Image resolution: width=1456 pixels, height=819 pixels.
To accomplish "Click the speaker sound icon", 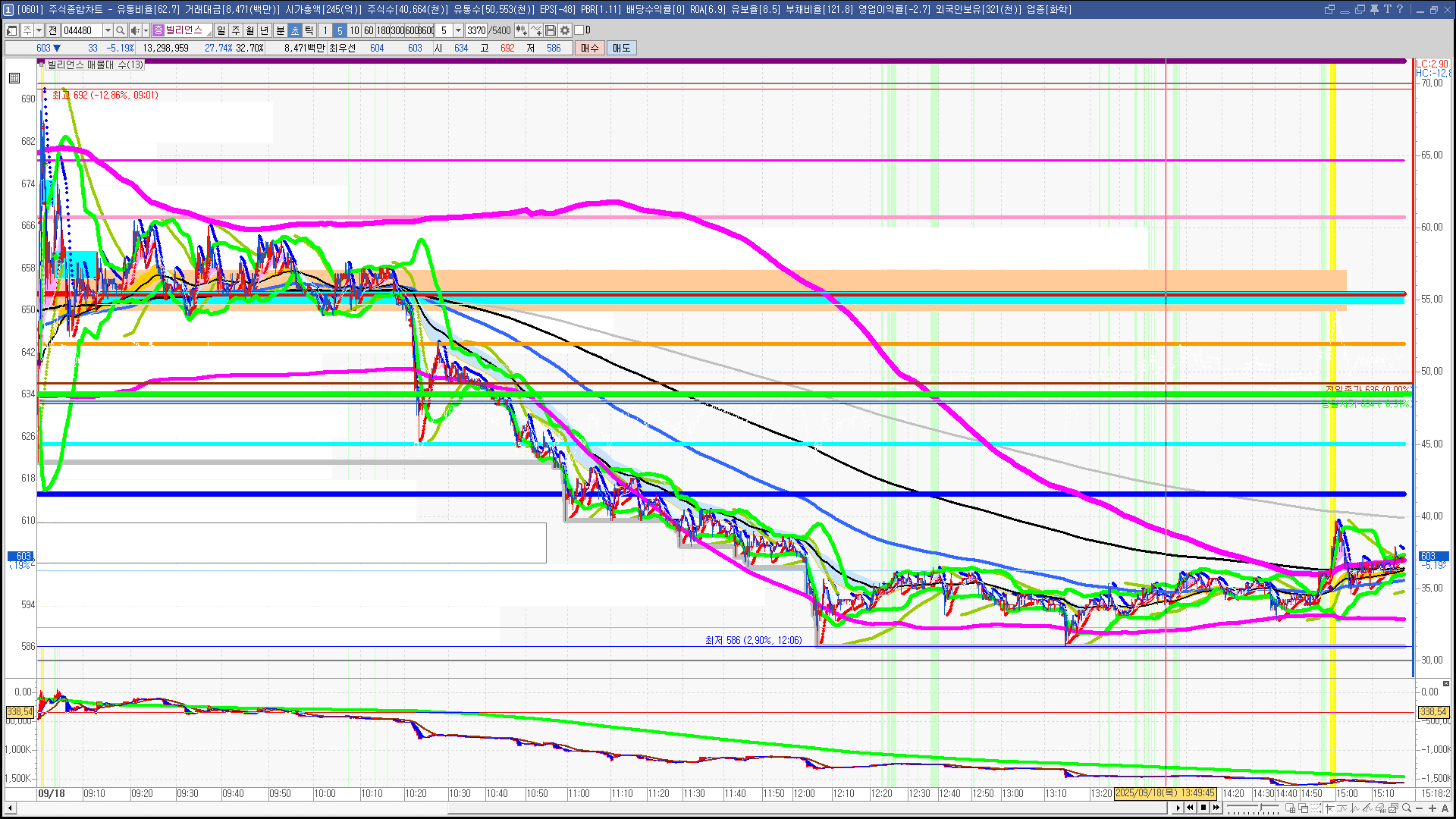I will point(134,30).
